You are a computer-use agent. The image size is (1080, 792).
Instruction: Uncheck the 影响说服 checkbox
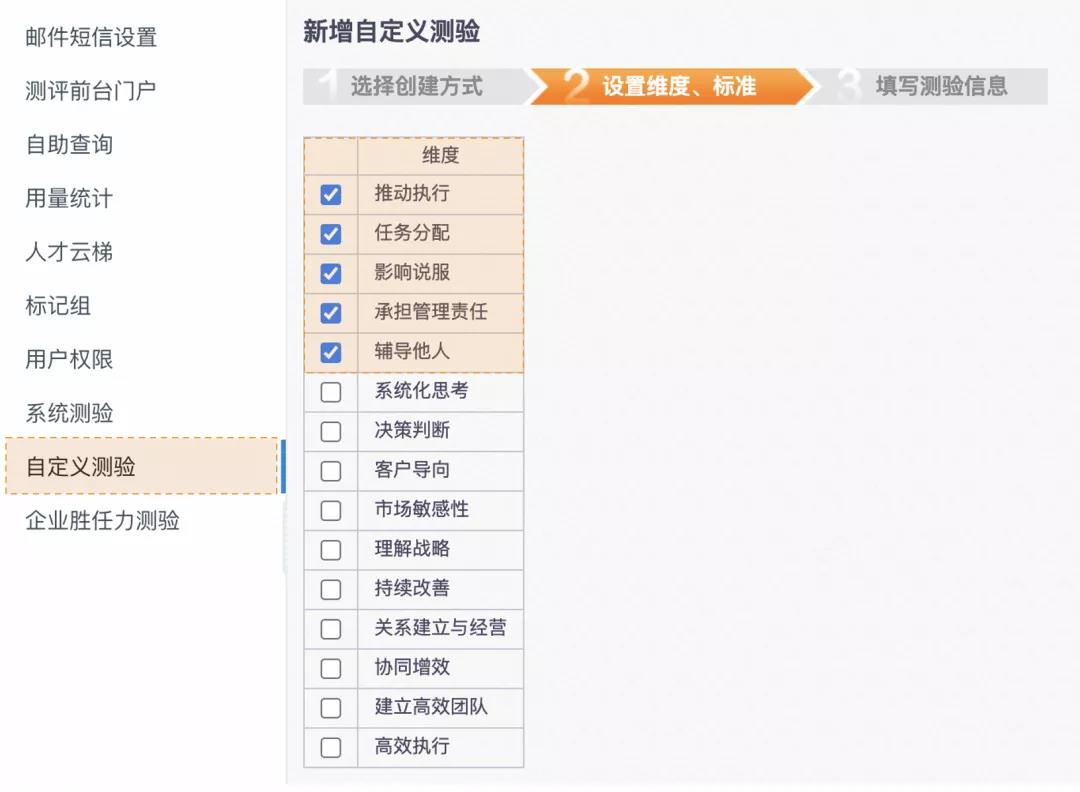tap(331, 273)
